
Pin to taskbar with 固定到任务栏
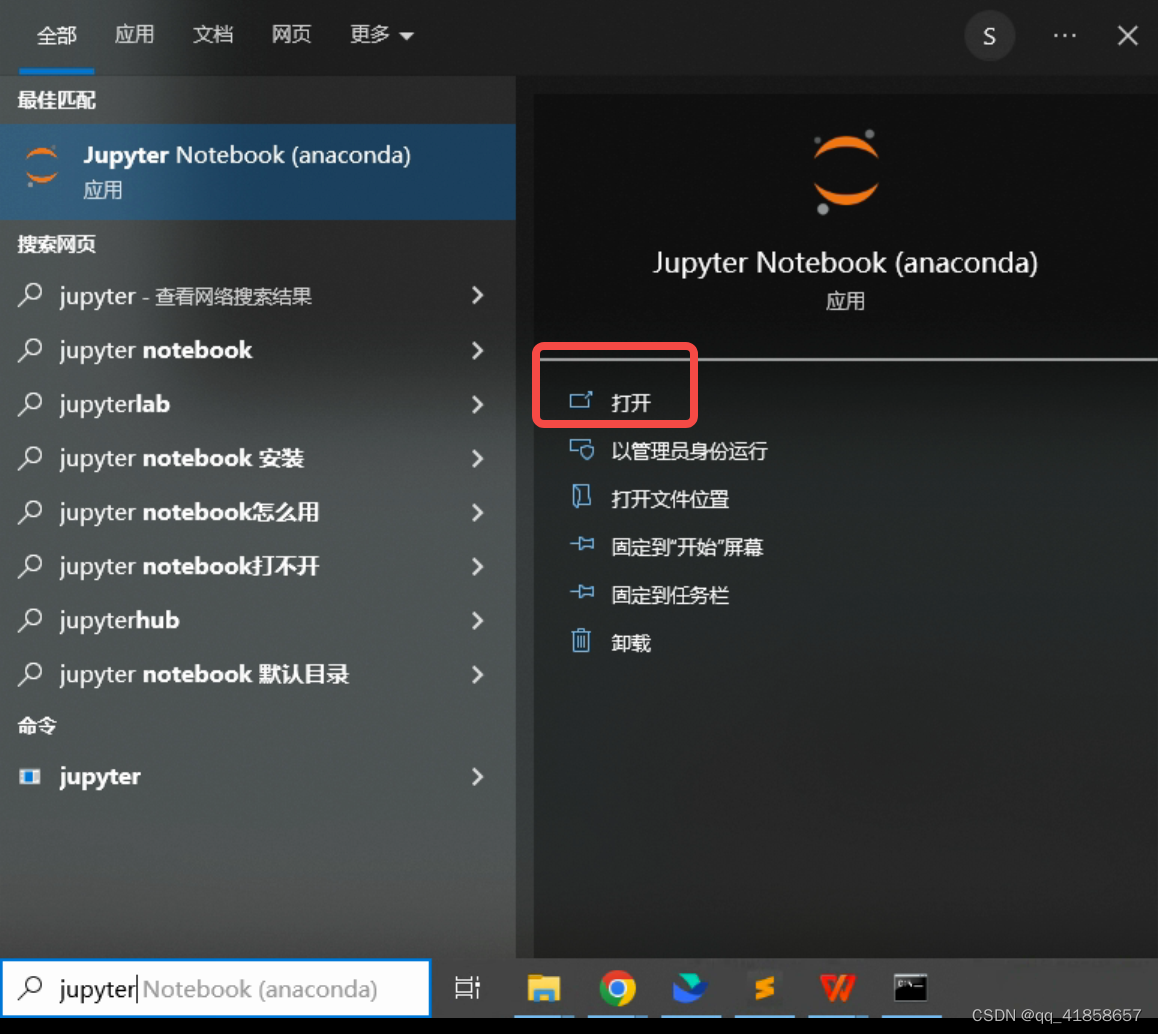pyautogui.click(x=669, y=595)
